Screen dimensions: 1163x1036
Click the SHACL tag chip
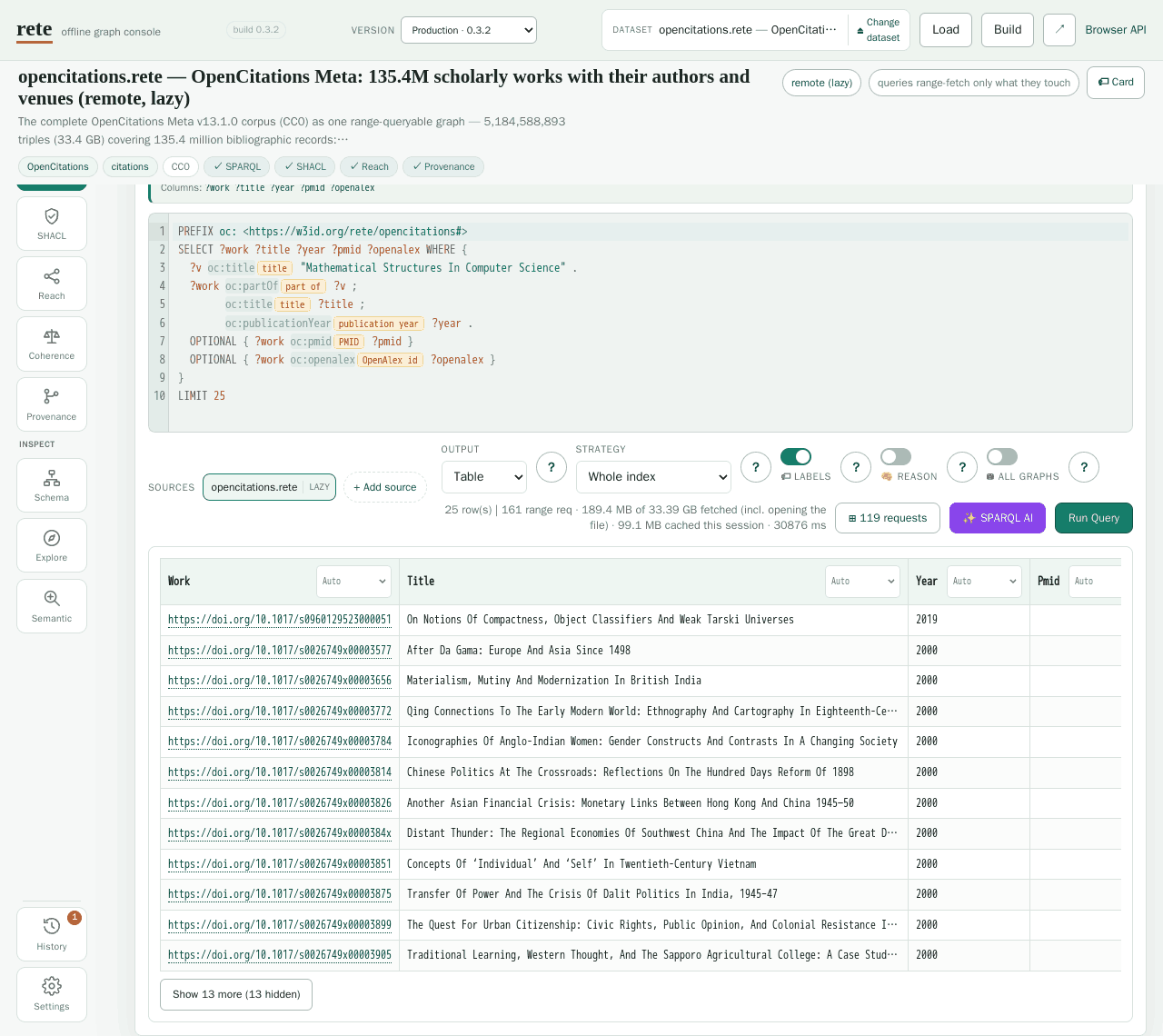pyautogui.click(x=304, y=166)
